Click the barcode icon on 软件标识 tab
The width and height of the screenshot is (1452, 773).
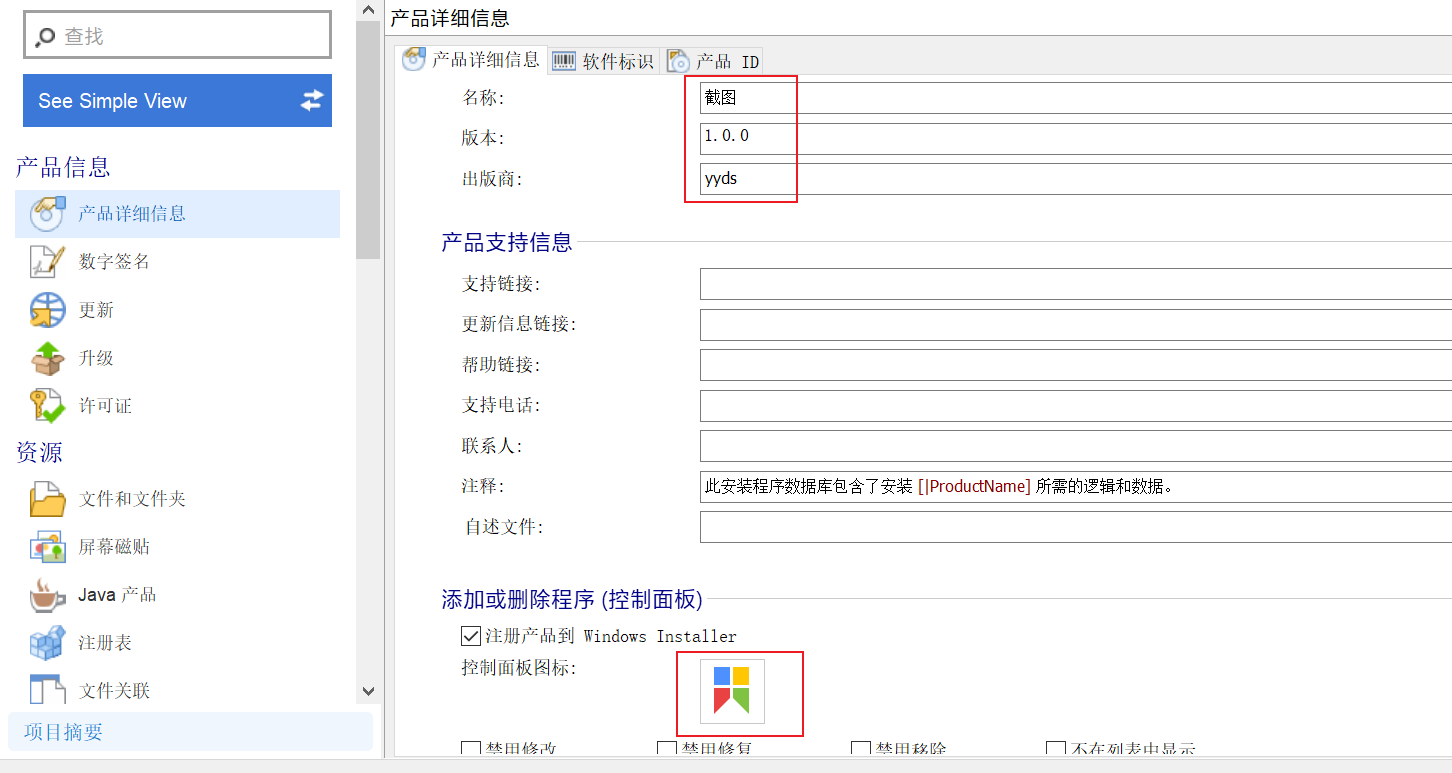(x=564, y=61)
